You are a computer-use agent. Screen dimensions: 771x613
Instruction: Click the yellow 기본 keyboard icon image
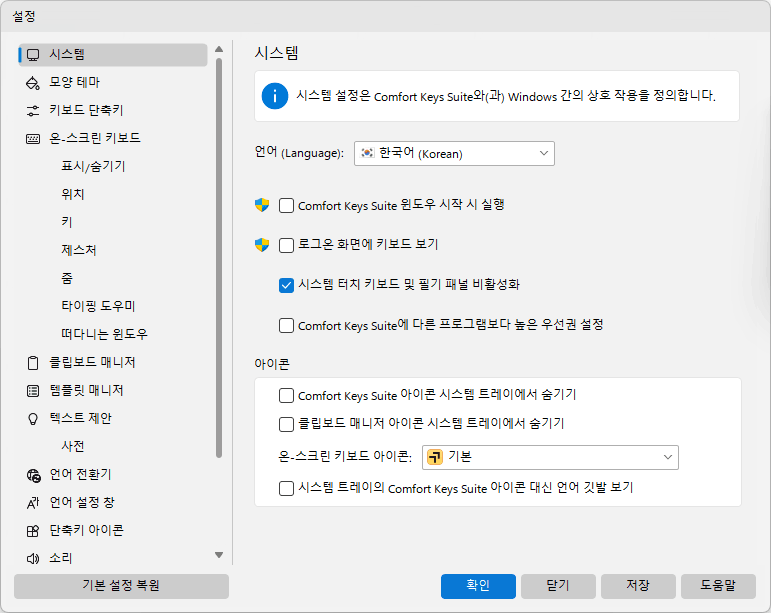coord(435,457)
